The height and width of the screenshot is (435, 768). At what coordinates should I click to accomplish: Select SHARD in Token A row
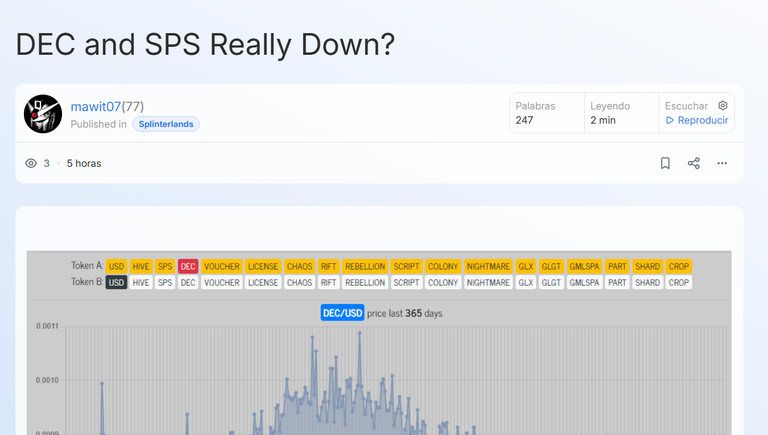click(648, 266)
